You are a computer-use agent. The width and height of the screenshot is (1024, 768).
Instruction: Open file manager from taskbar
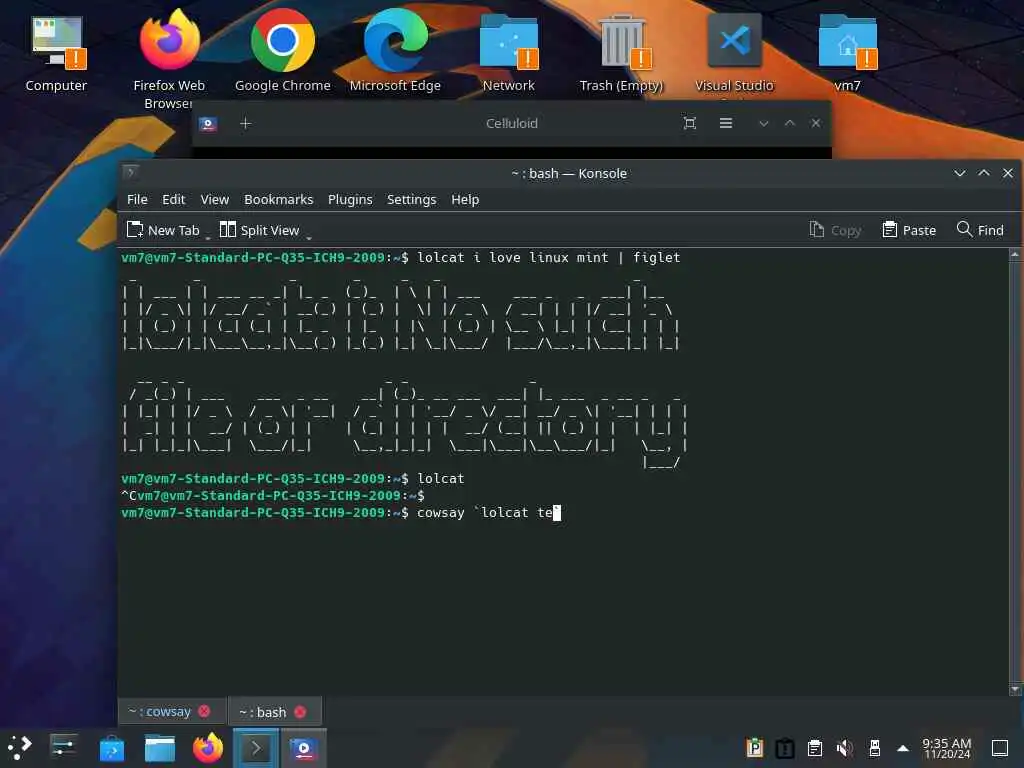click(x=159, y=748)
